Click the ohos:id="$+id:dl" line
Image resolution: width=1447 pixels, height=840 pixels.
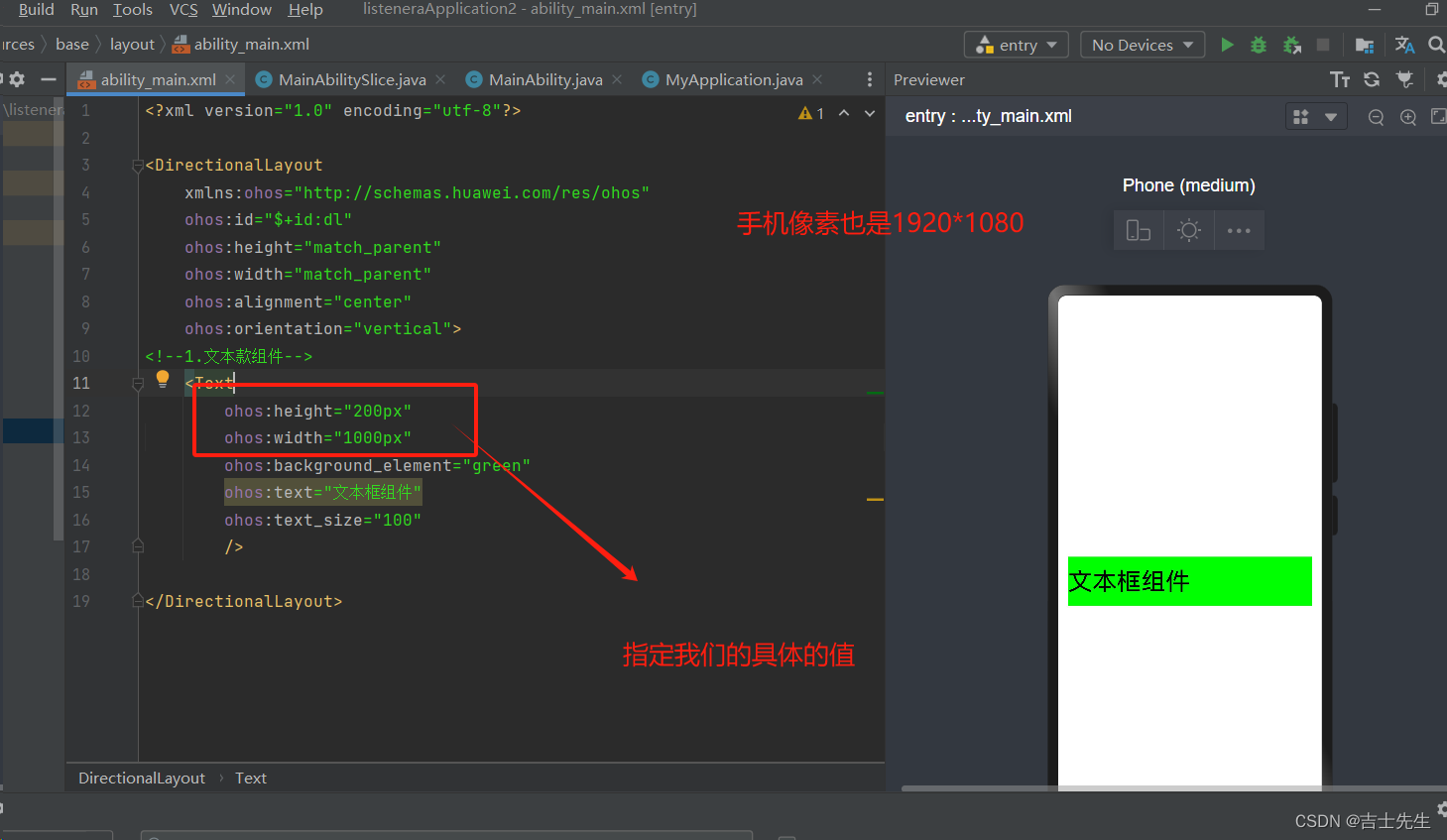tap(268, 220)
